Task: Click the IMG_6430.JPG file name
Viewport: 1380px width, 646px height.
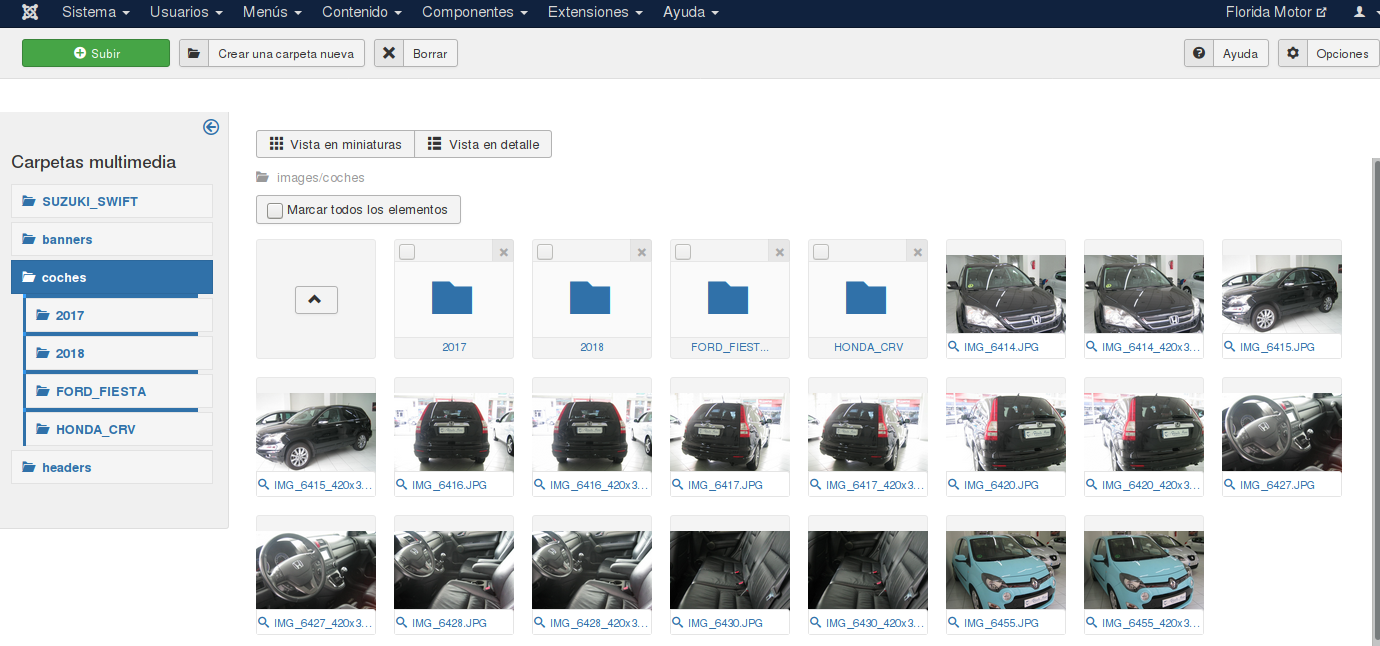Action: click(725, 623)
